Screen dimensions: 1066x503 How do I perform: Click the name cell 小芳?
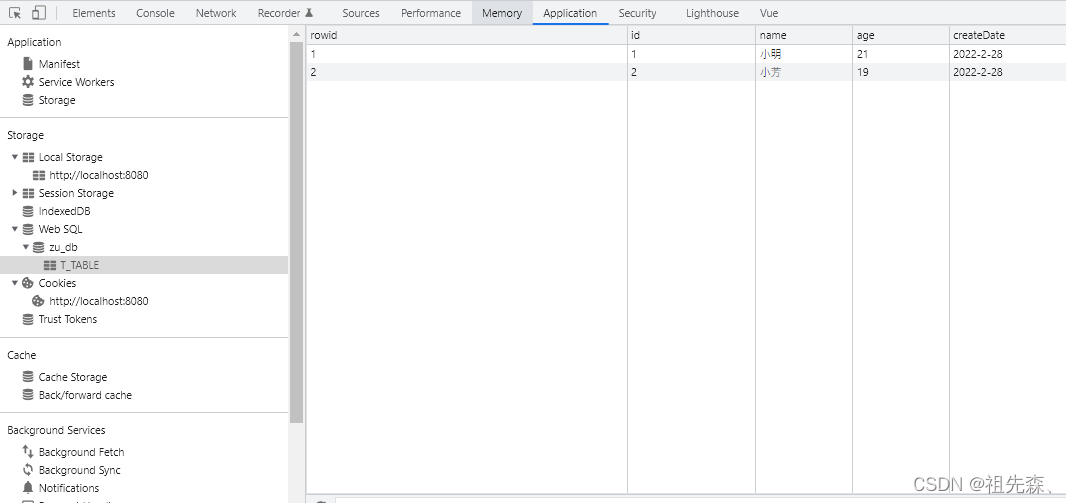coord(804,72)
